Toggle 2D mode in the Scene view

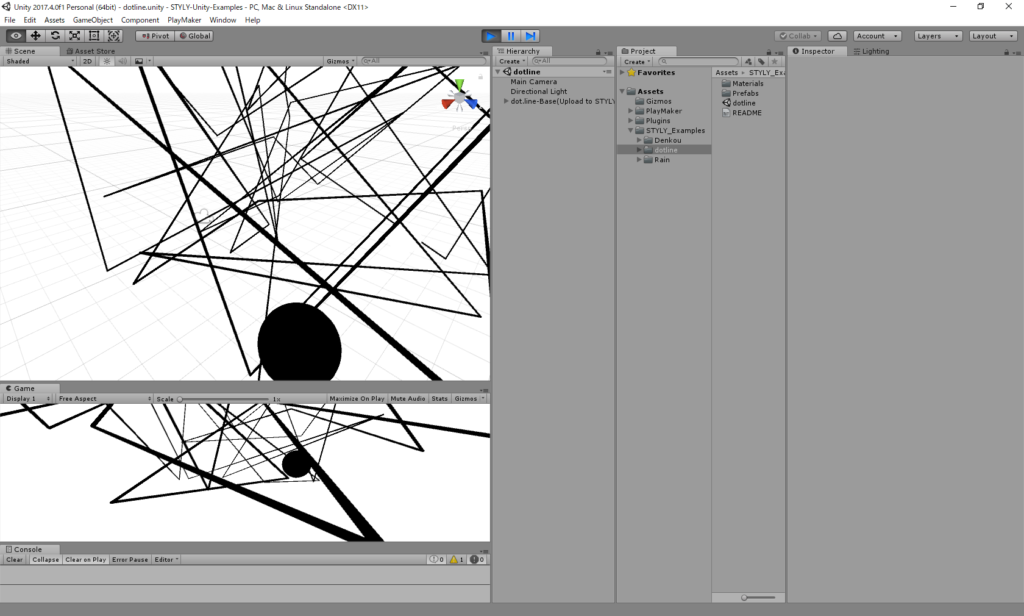(88, 61)
